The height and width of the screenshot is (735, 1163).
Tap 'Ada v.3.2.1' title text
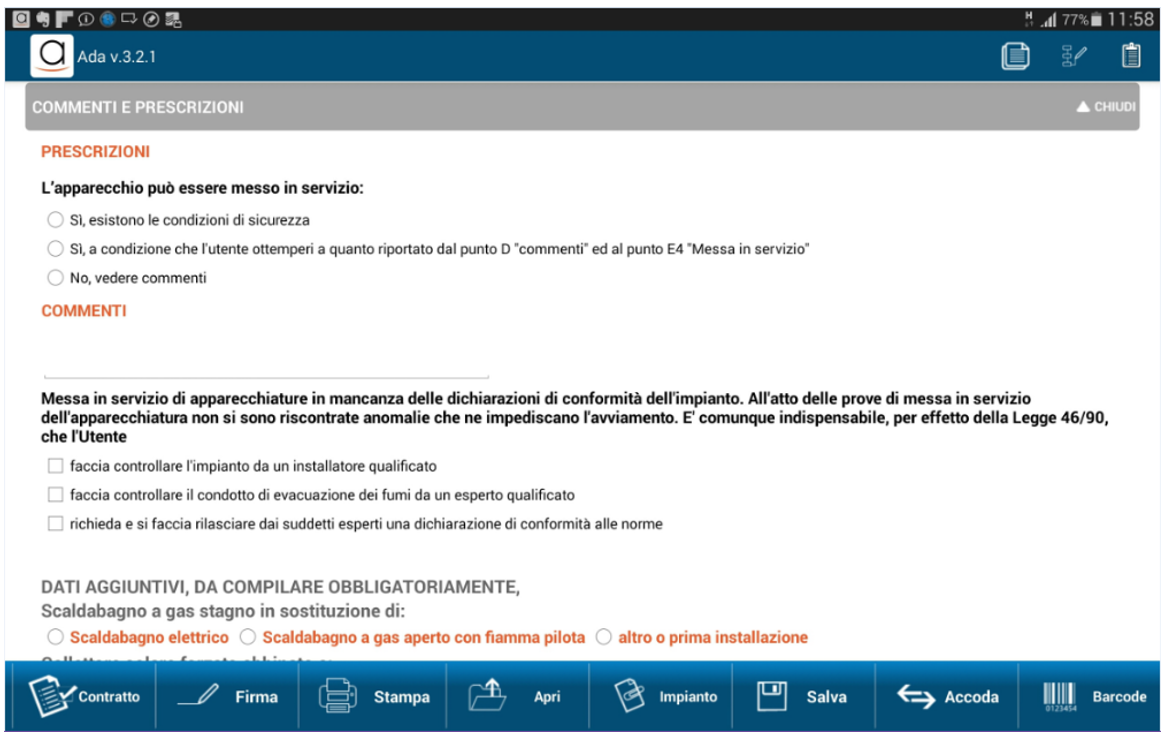tap(116, 57)
